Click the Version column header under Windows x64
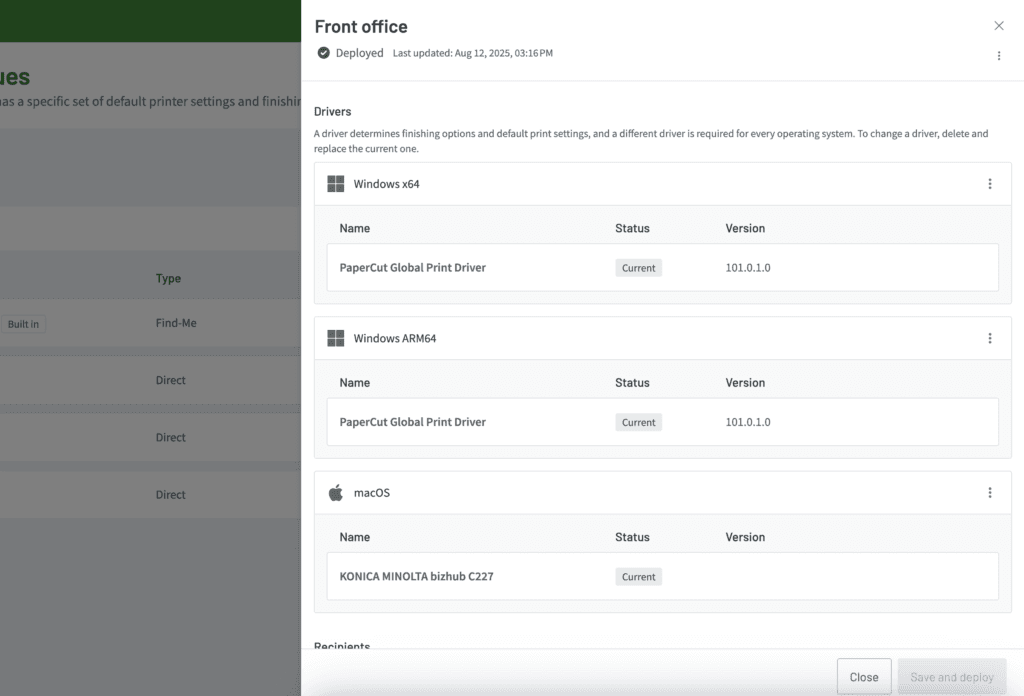 (745, 229)
